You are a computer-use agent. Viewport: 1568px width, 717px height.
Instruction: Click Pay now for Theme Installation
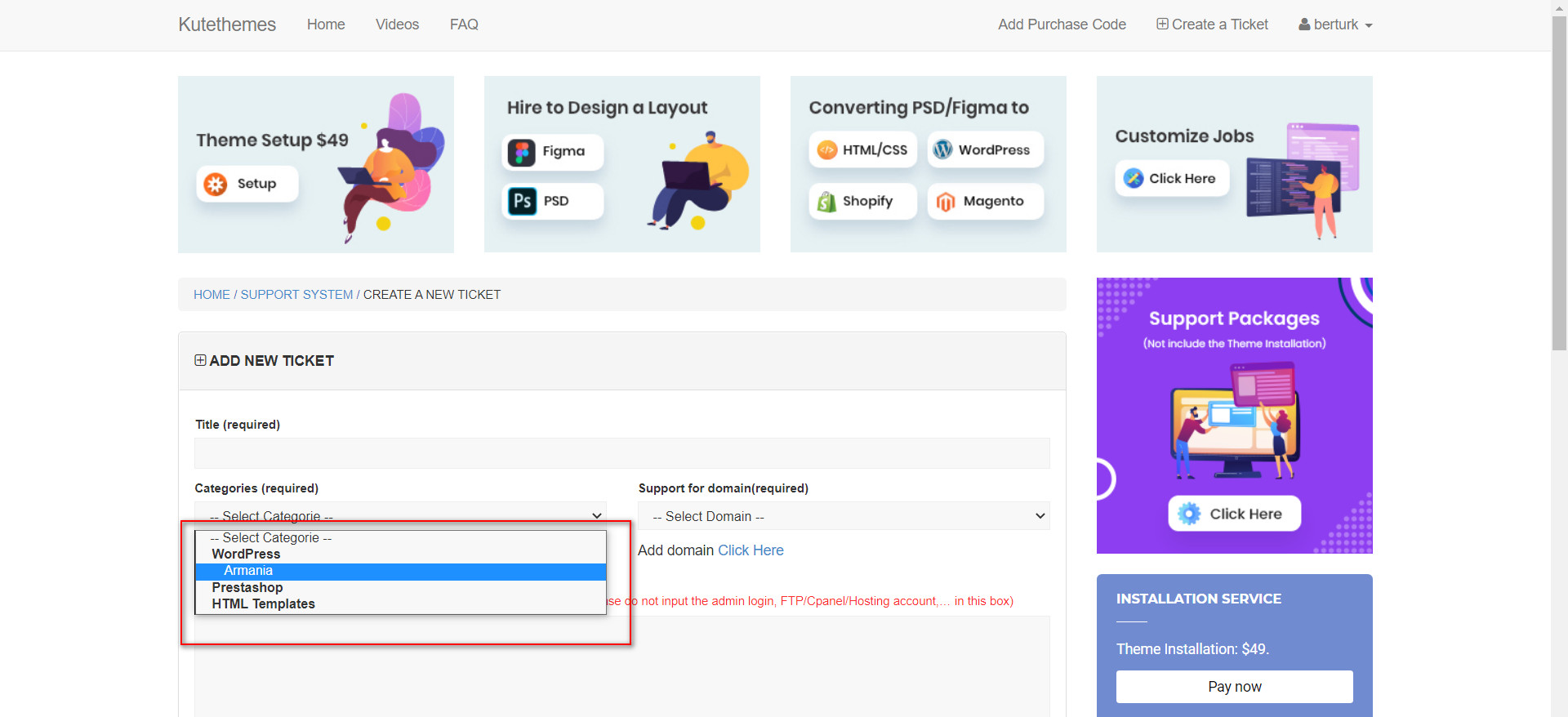[x=1235, y=687]
